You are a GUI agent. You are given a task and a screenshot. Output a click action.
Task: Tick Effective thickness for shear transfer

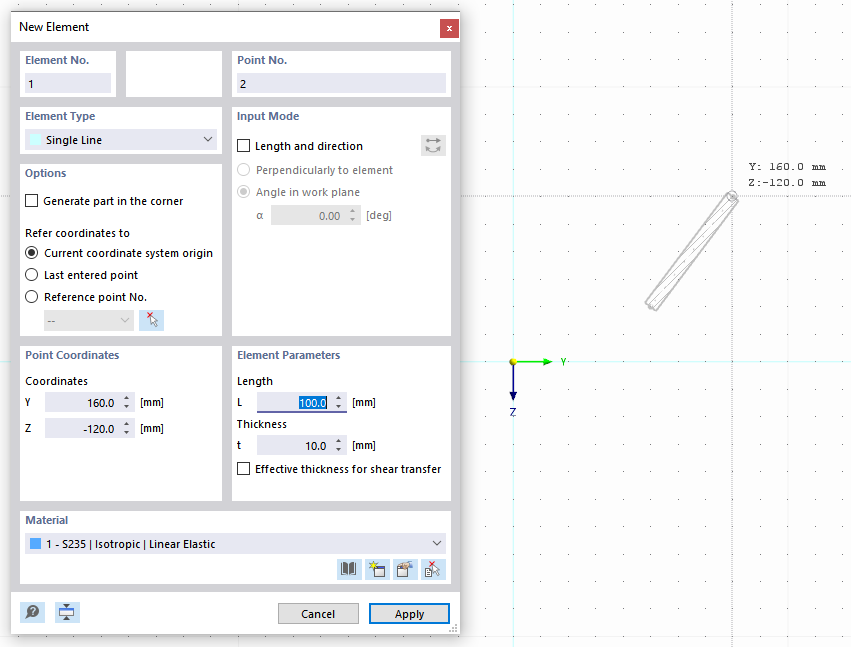(x=244, y=468)
